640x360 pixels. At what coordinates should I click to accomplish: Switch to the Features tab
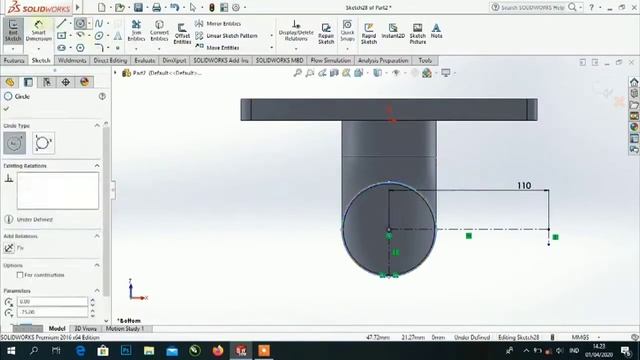[14, 60]
